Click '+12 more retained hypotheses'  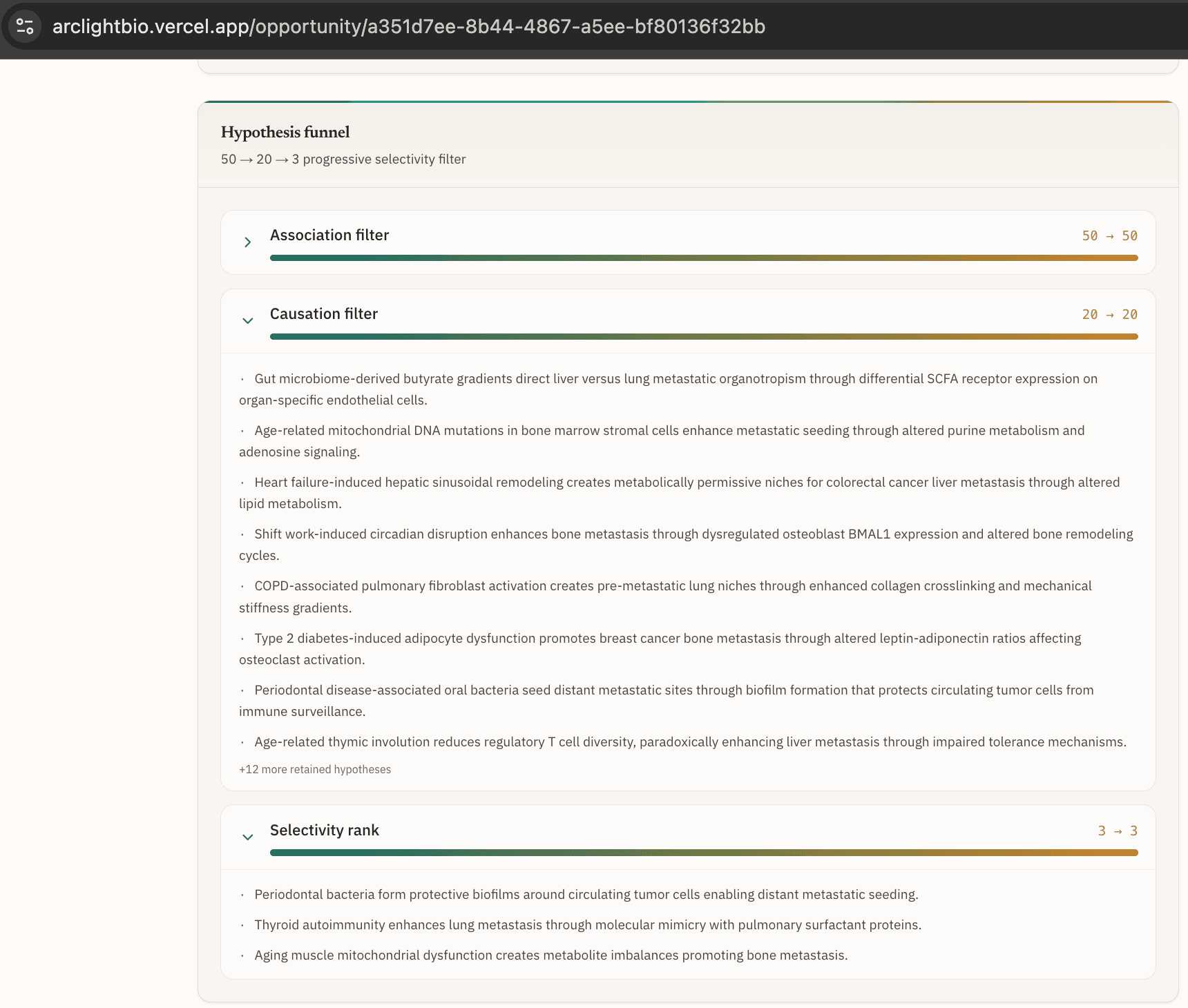click(x=315, y=770)
